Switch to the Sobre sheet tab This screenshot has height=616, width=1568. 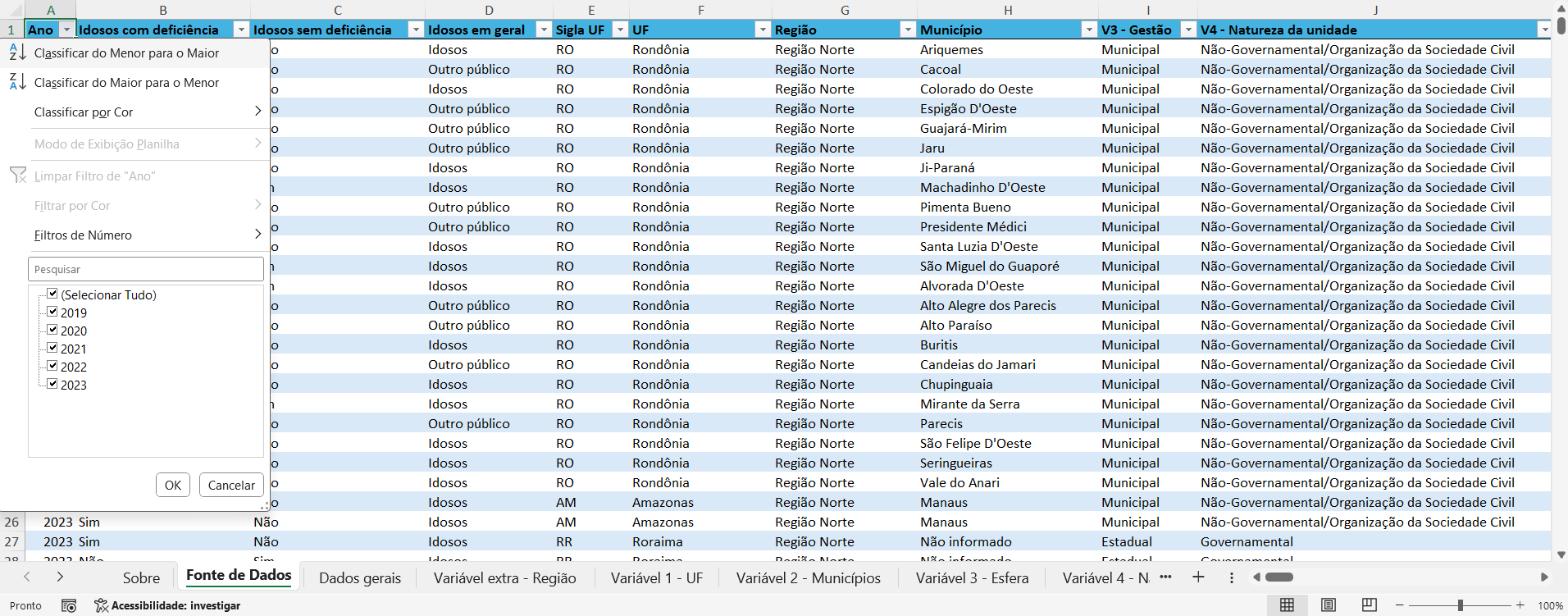click(141, 577)
